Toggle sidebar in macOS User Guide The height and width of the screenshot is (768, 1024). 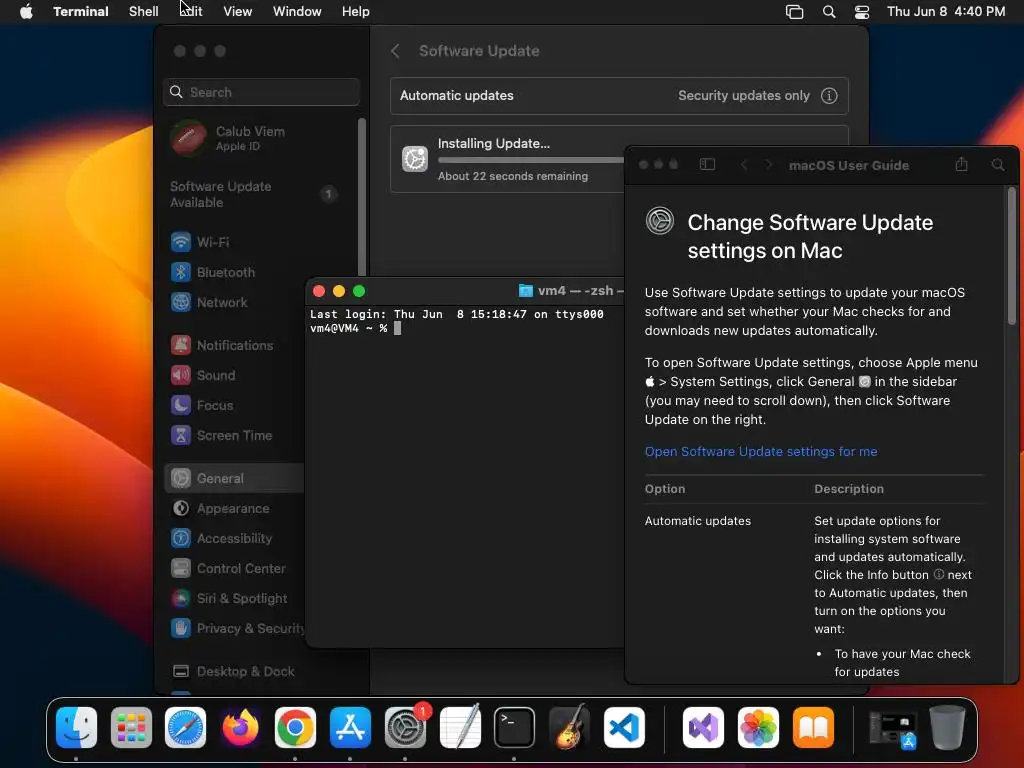pos(707,165)
